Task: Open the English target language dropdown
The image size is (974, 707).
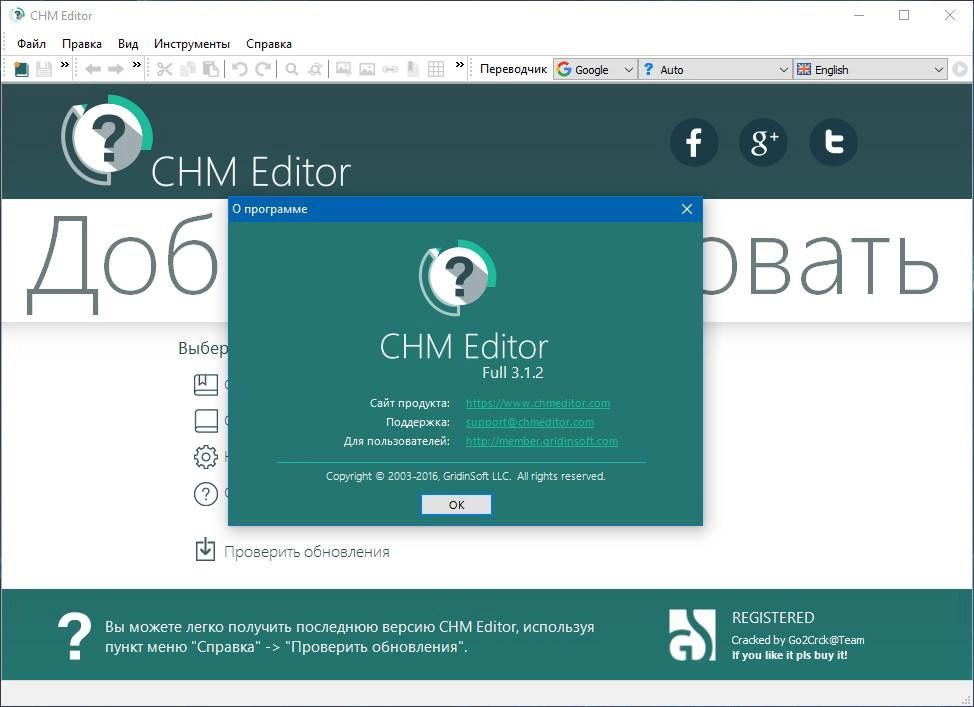Action: click(870, 70)
